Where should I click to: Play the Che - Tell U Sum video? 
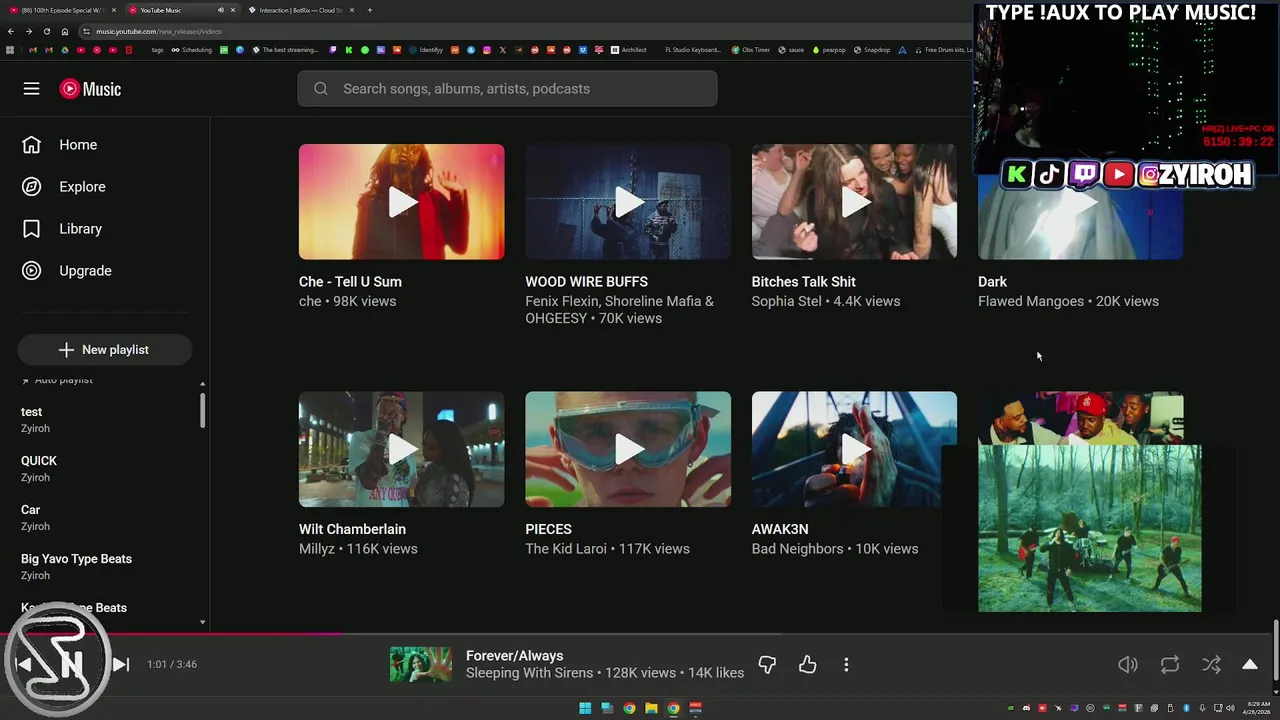pyautogui.click(x=401, y=202)
